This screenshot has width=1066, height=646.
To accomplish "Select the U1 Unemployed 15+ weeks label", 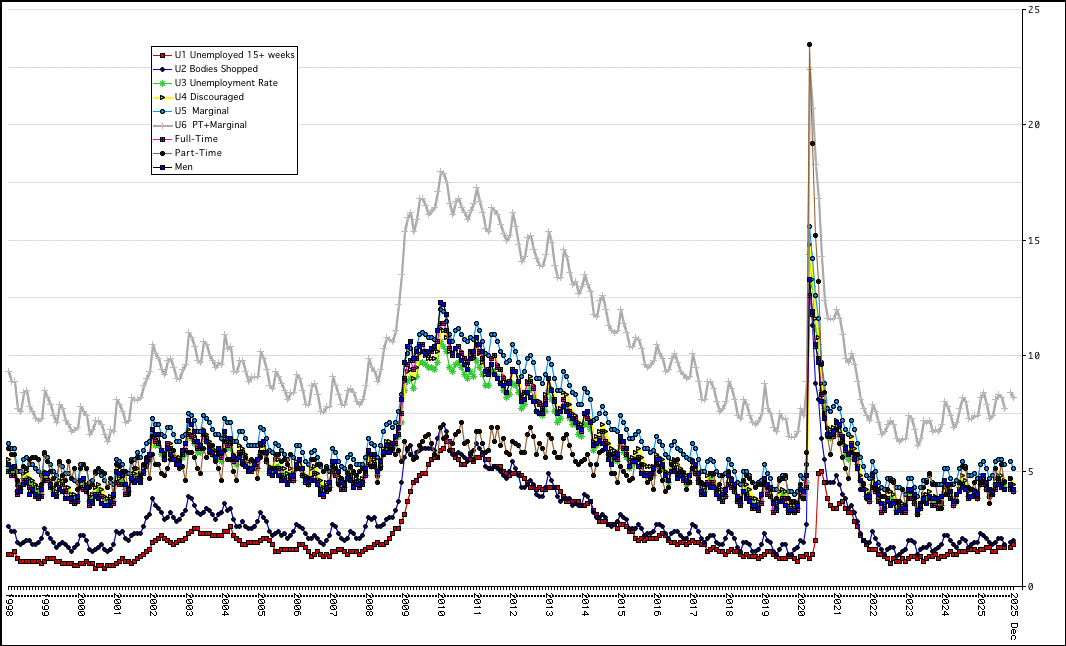I will pyautogui.click(x=234, y=54).
